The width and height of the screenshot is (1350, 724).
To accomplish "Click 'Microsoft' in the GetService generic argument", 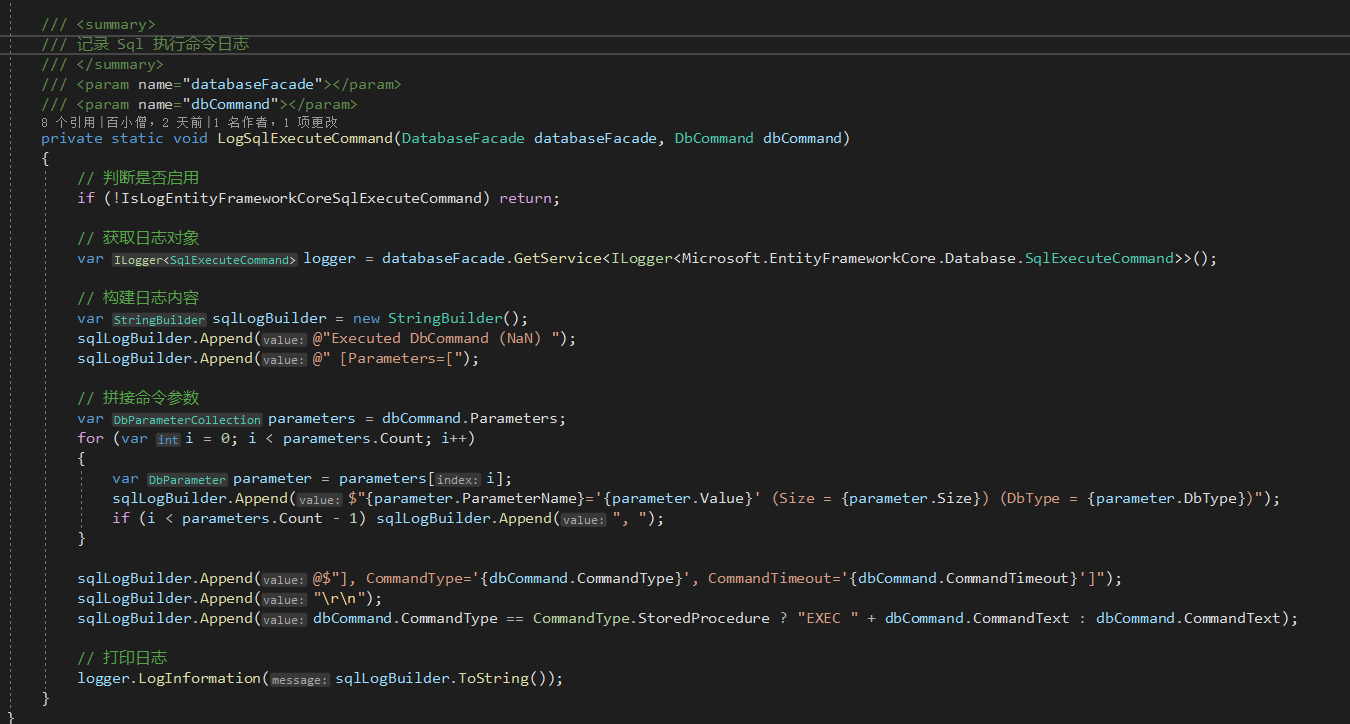I will click(721, 258).
